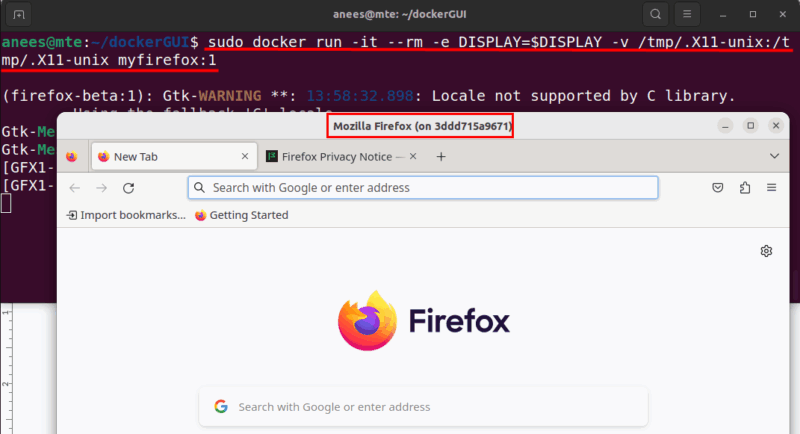Switch to the New Tab tab
800x434 pixels.
pos(173,157)
